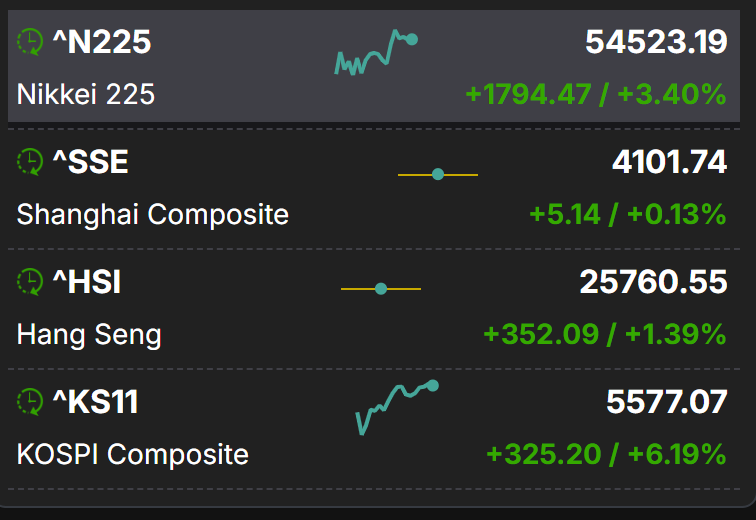Click the KOSPI change +325.20 / +6.19%
The image size is (756, 520).
click(606, 454)
